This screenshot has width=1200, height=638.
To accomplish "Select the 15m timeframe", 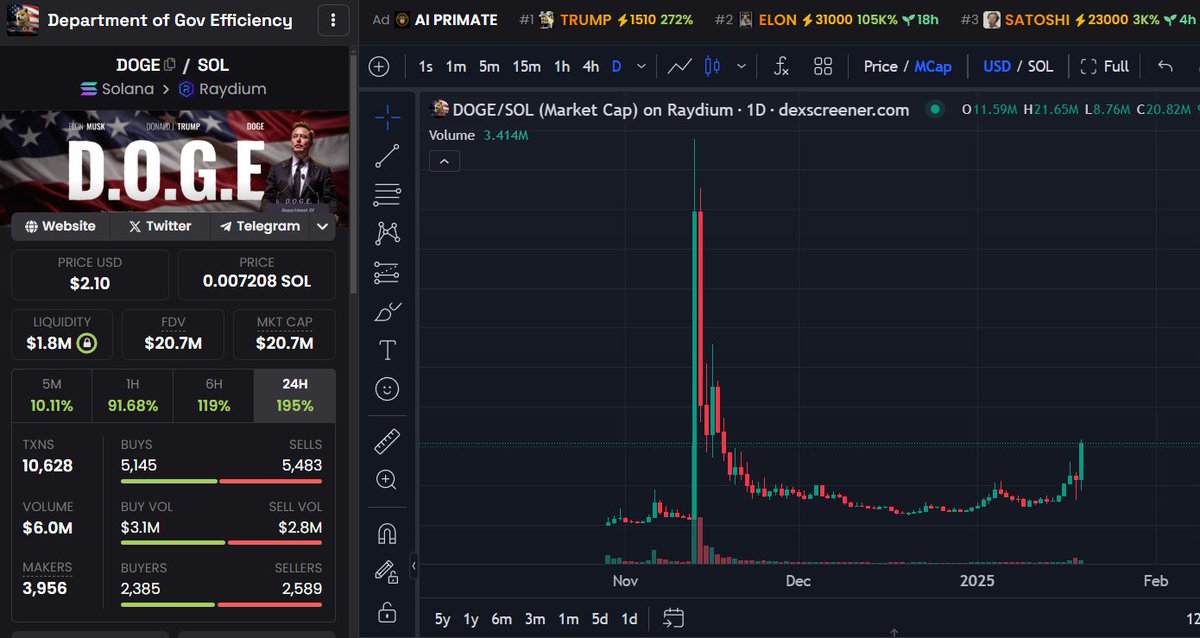I will point(526,66).
